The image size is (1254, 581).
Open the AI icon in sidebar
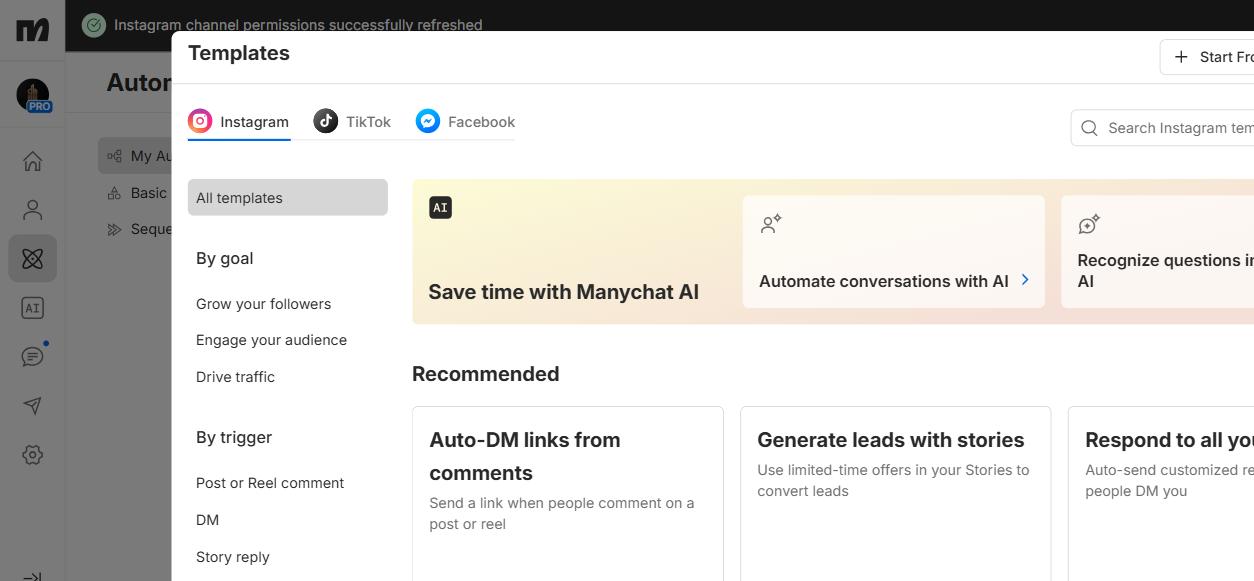point(32,308)
